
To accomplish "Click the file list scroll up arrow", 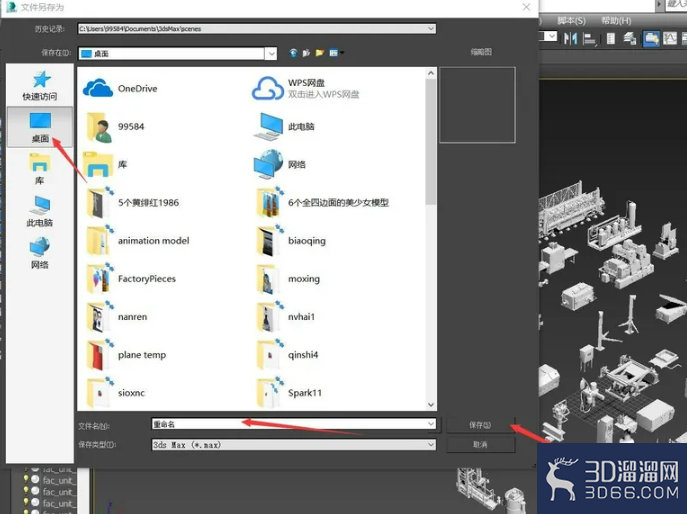I will [x=431, y=73].
